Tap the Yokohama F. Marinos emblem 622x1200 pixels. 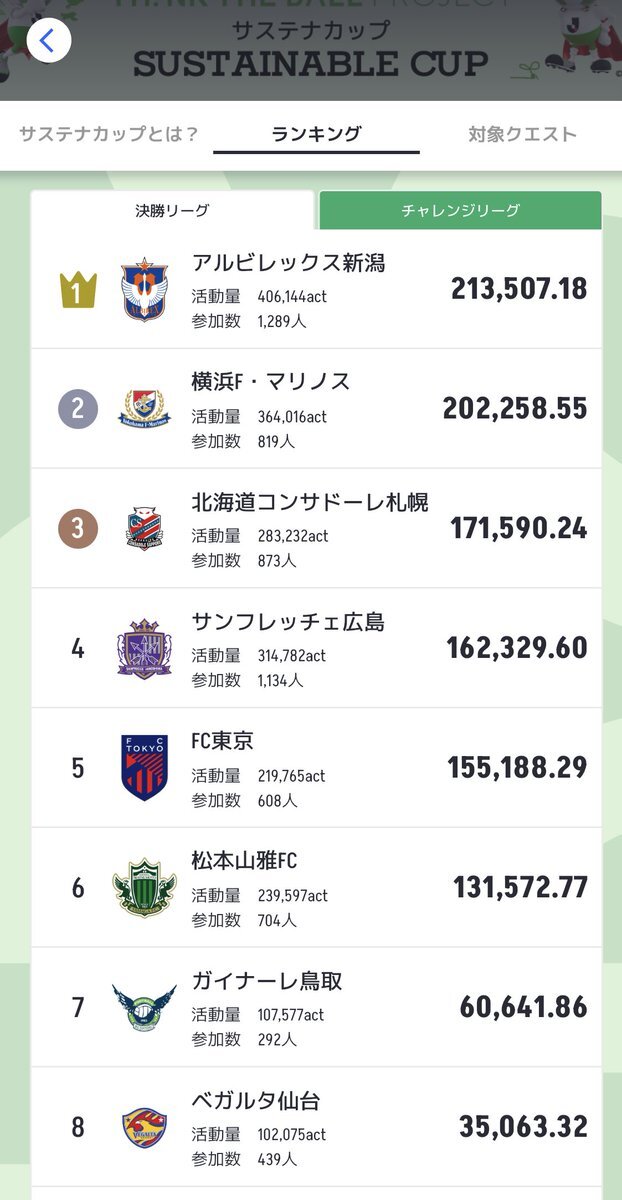click(x=145, y=409)
